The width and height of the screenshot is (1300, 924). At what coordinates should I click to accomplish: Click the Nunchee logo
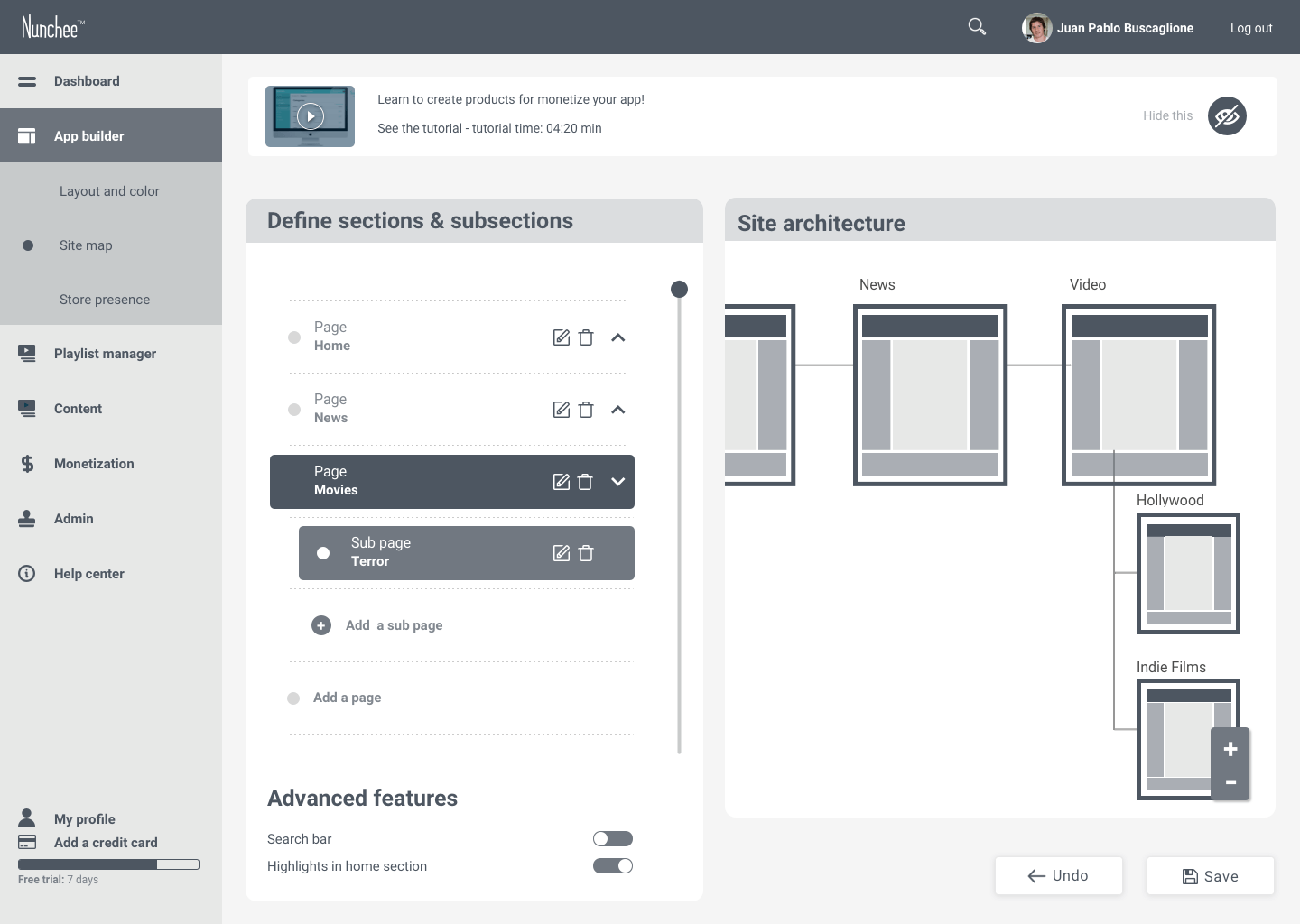tap(52, 27)
